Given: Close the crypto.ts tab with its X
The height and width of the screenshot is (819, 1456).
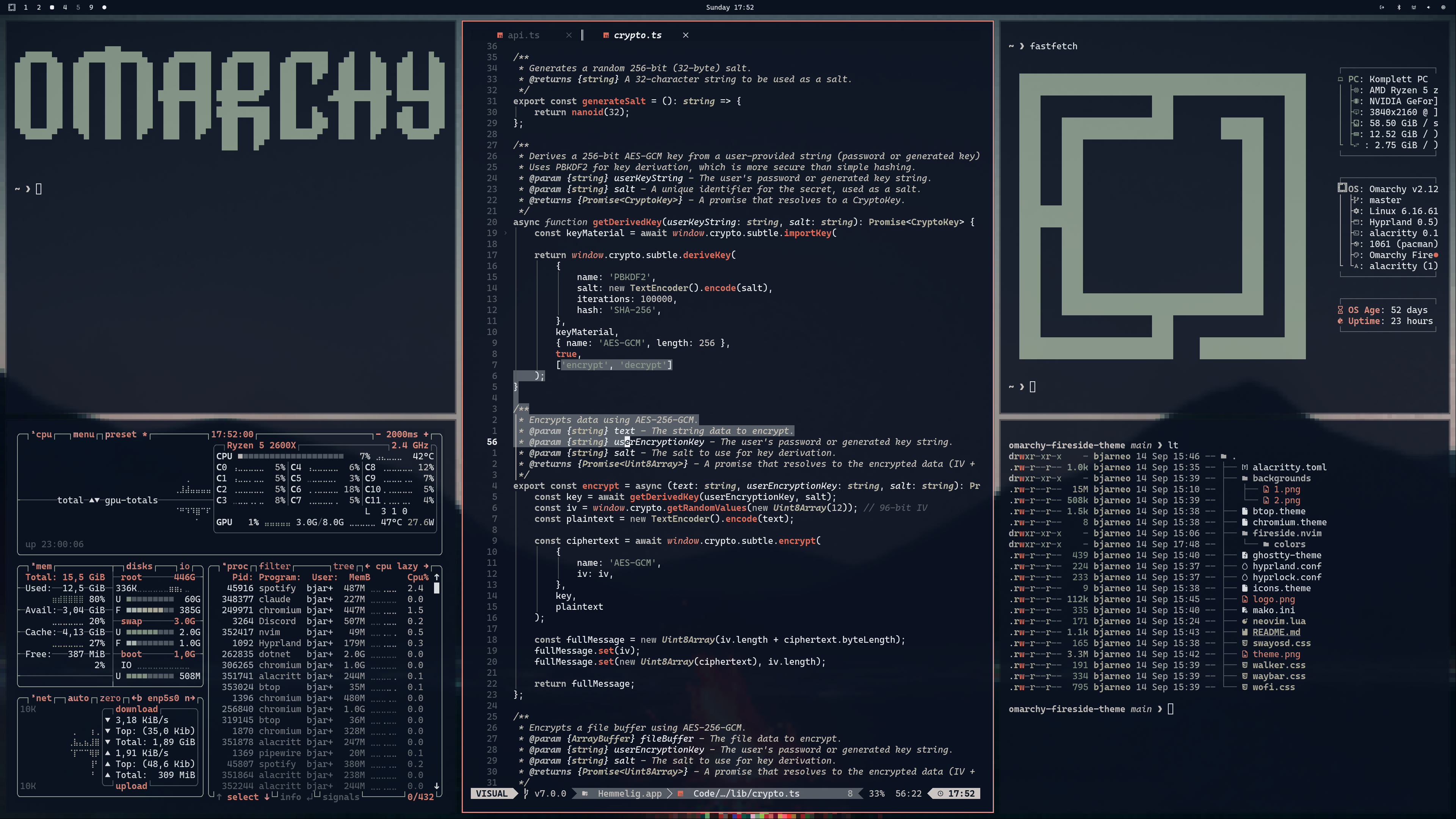Looking at the screenshot, I should coord(686,35).
